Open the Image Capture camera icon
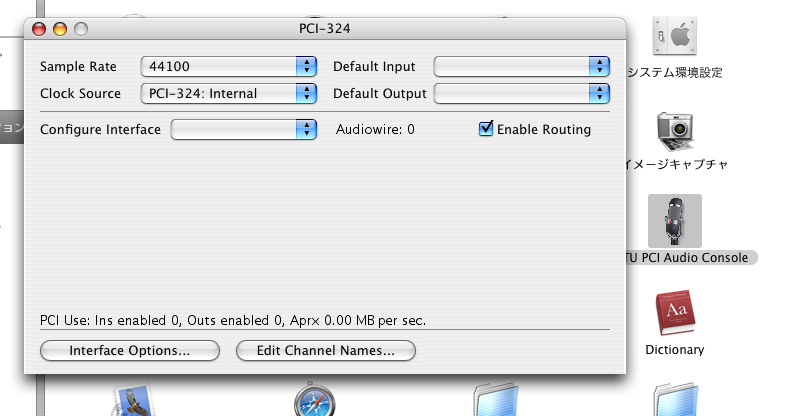Viewport: 792px width, 416px height. pos(675,131)
